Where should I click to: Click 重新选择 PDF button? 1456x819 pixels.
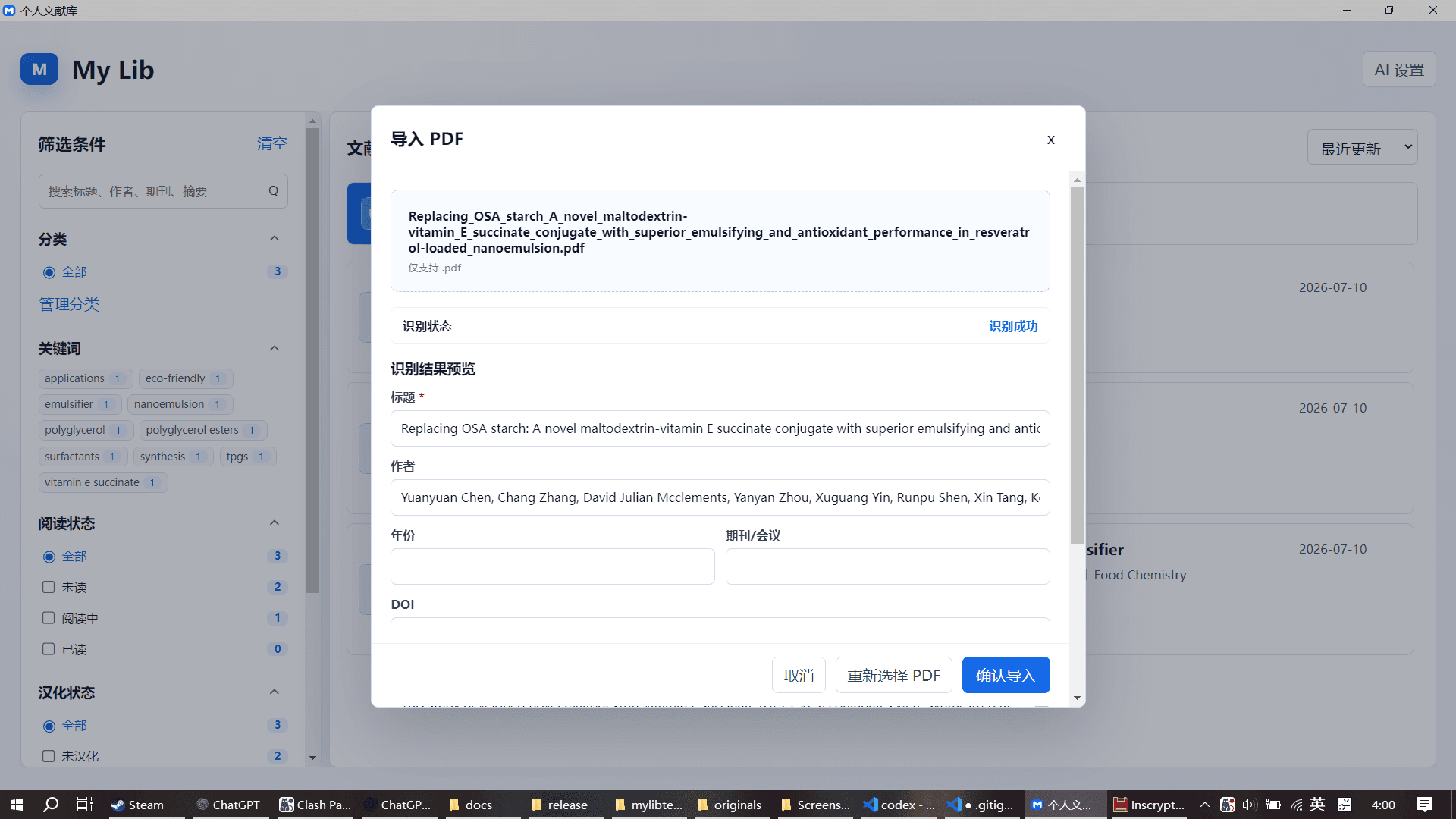pos(893,675)
